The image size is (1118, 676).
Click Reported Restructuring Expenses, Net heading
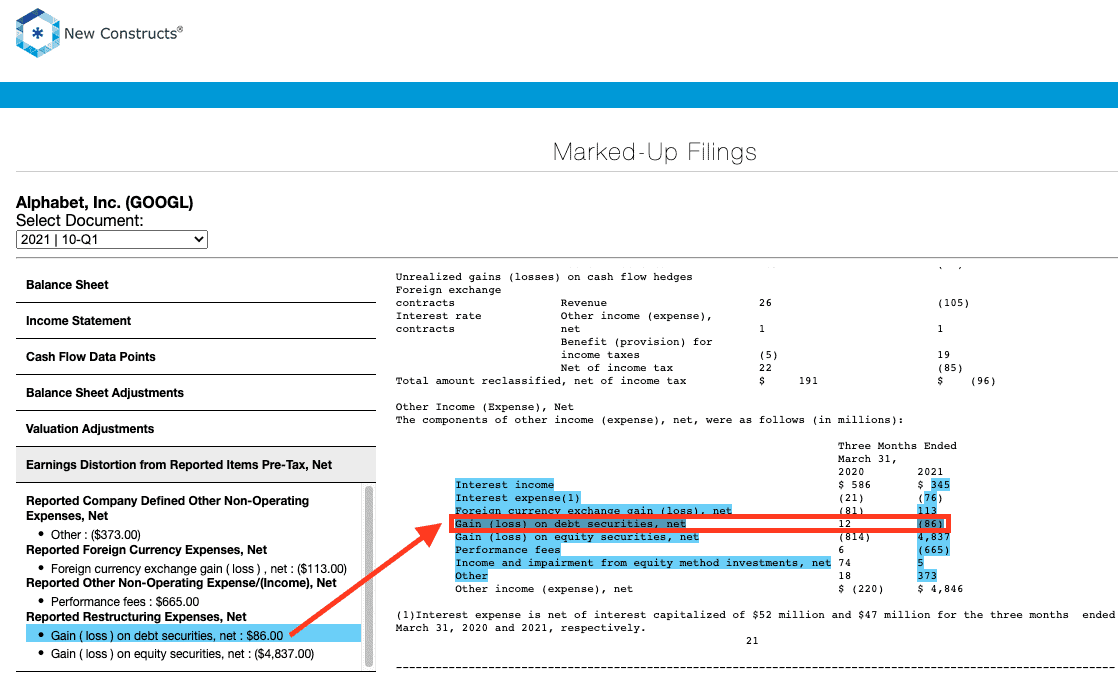136,617
